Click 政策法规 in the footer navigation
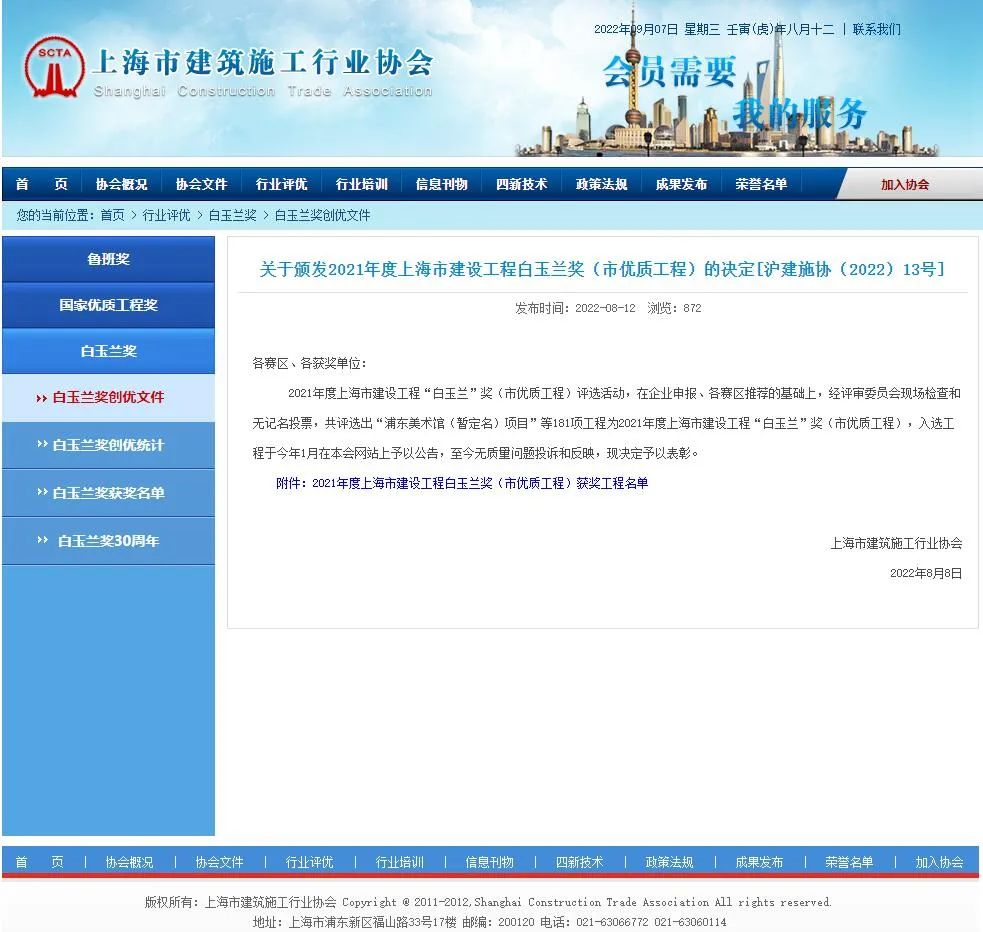Screen dimensions: 983x932 pyautogui.click(x=670, y=862)
